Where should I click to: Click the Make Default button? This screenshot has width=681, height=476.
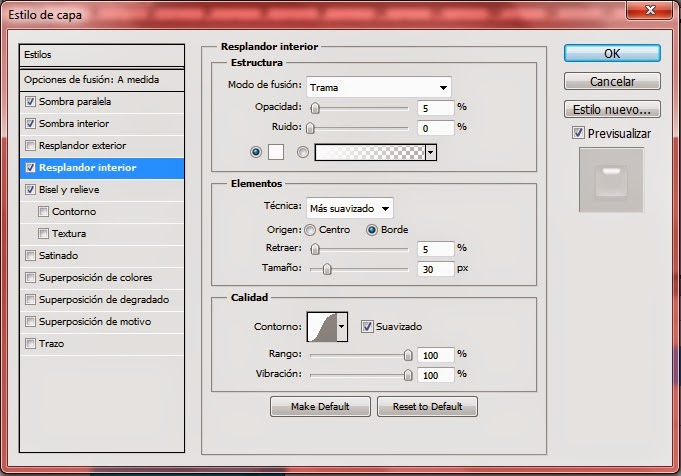320,407
